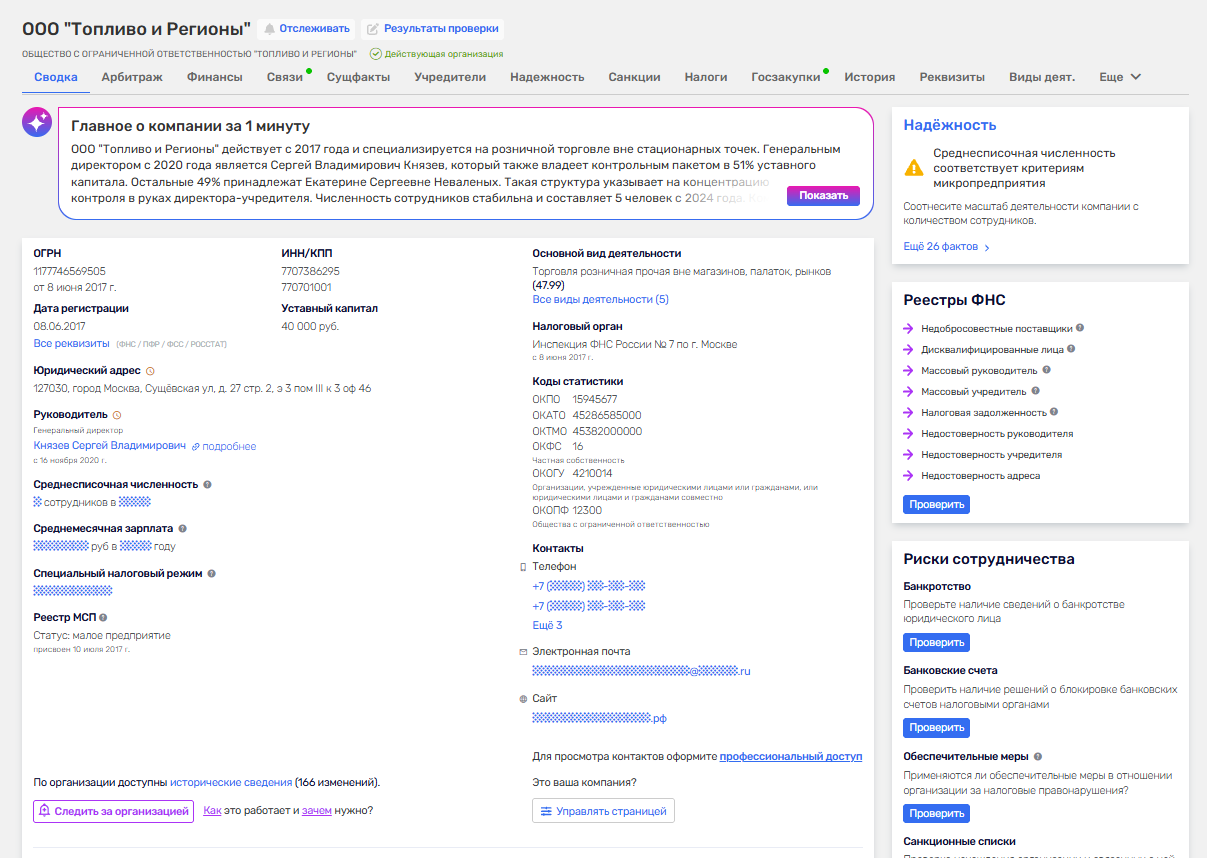
Task: Open the История tab
Action: click(869, 77)
